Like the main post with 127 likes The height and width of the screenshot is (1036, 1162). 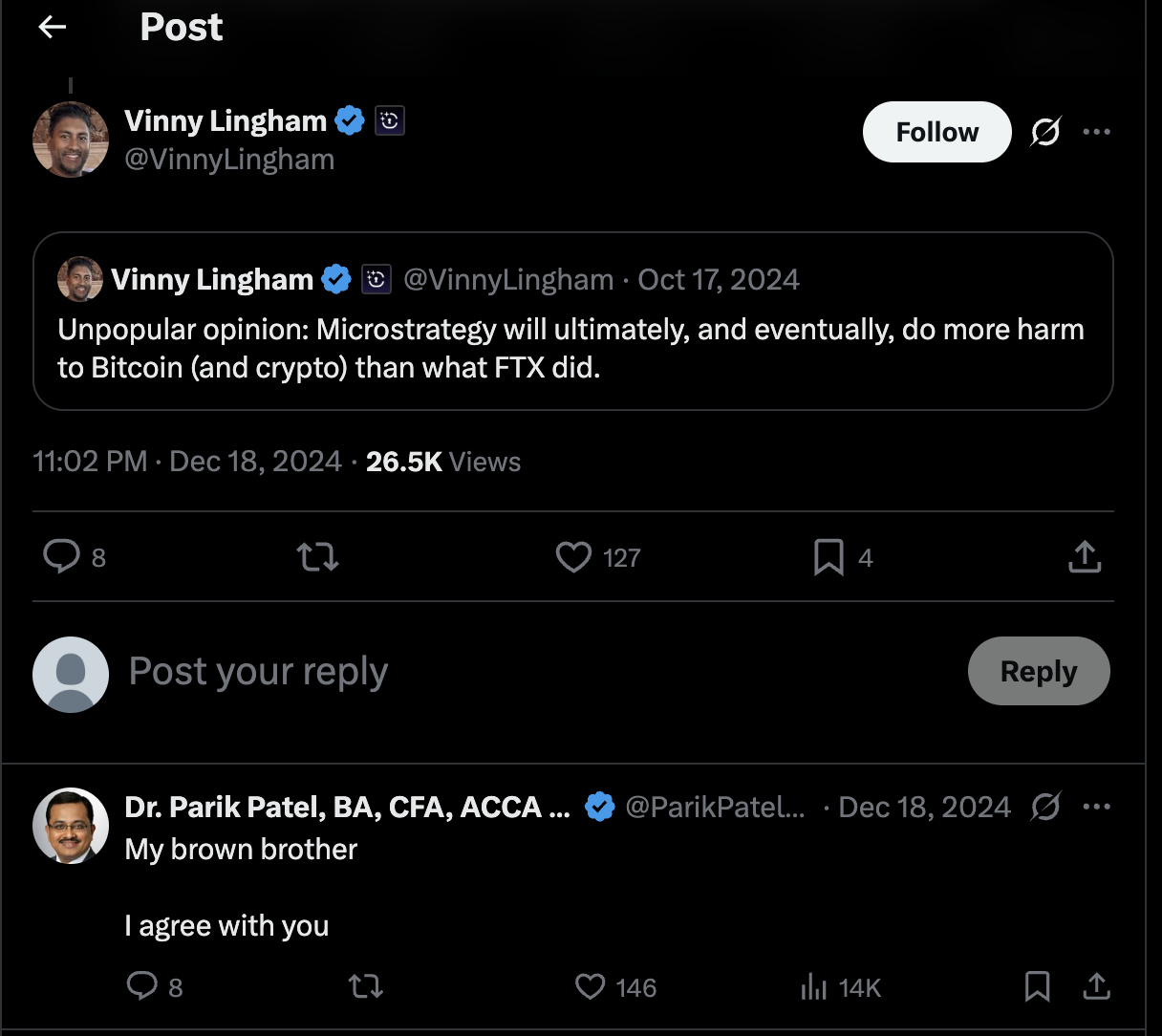pyautogui.click(x=574, y=557)
